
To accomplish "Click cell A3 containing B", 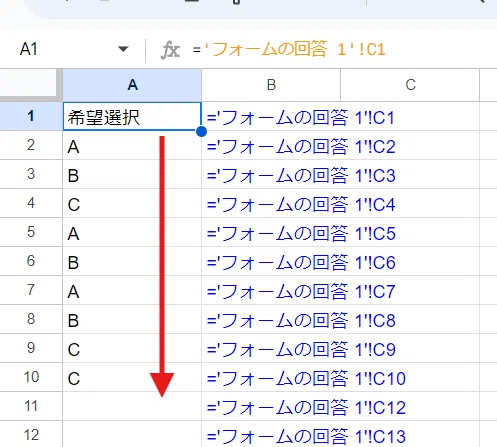I will 132,174.
